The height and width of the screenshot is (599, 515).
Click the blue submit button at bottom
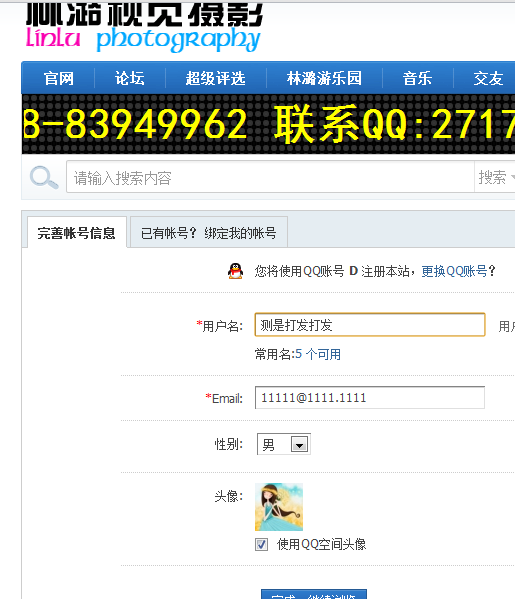pyautogui.click(x=314, y=594)
